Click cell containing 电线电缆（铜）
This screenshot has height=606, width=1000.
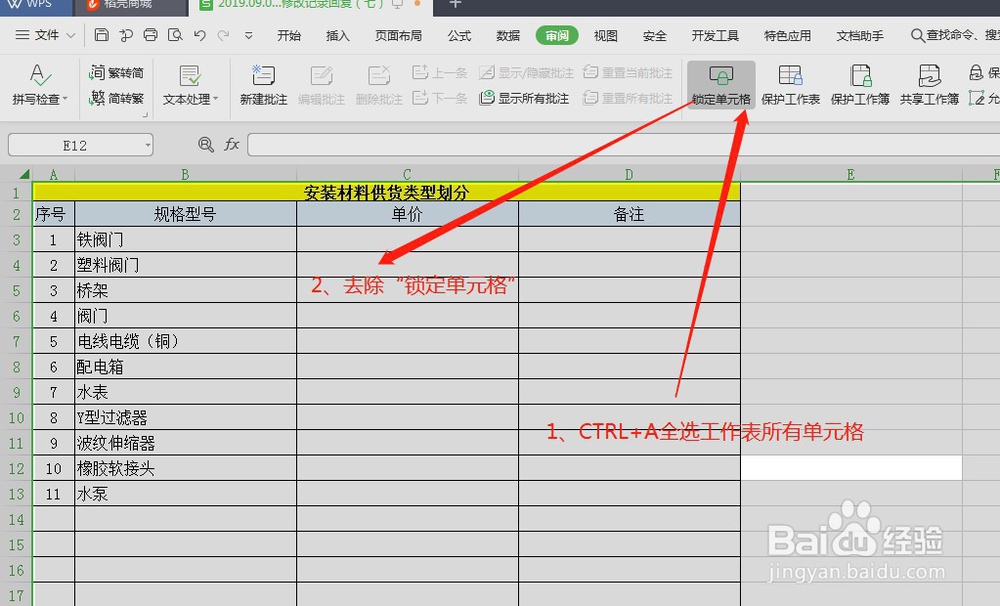(185, 341)
